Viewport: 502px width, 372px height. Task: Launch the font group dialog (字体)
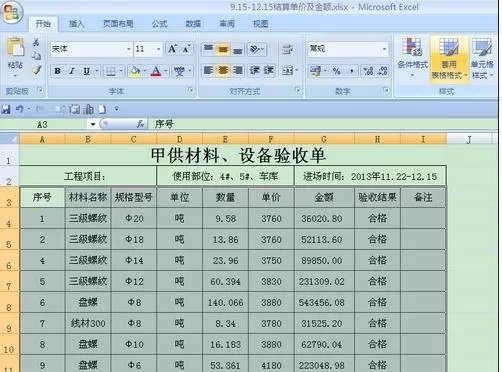[x=191, y=90]
